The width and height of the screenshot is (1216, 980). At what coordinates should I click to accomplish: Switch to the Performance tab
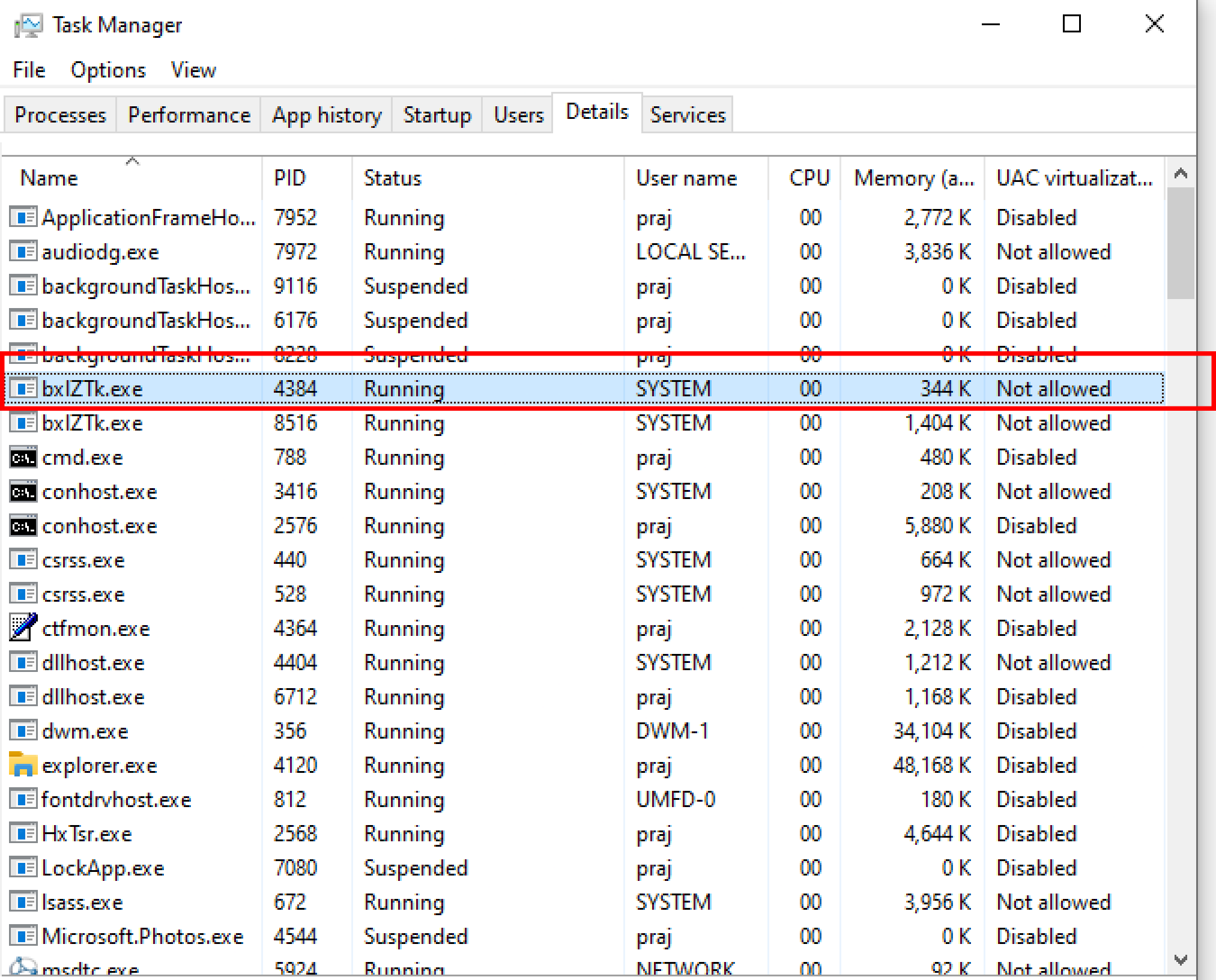point(189,115)
